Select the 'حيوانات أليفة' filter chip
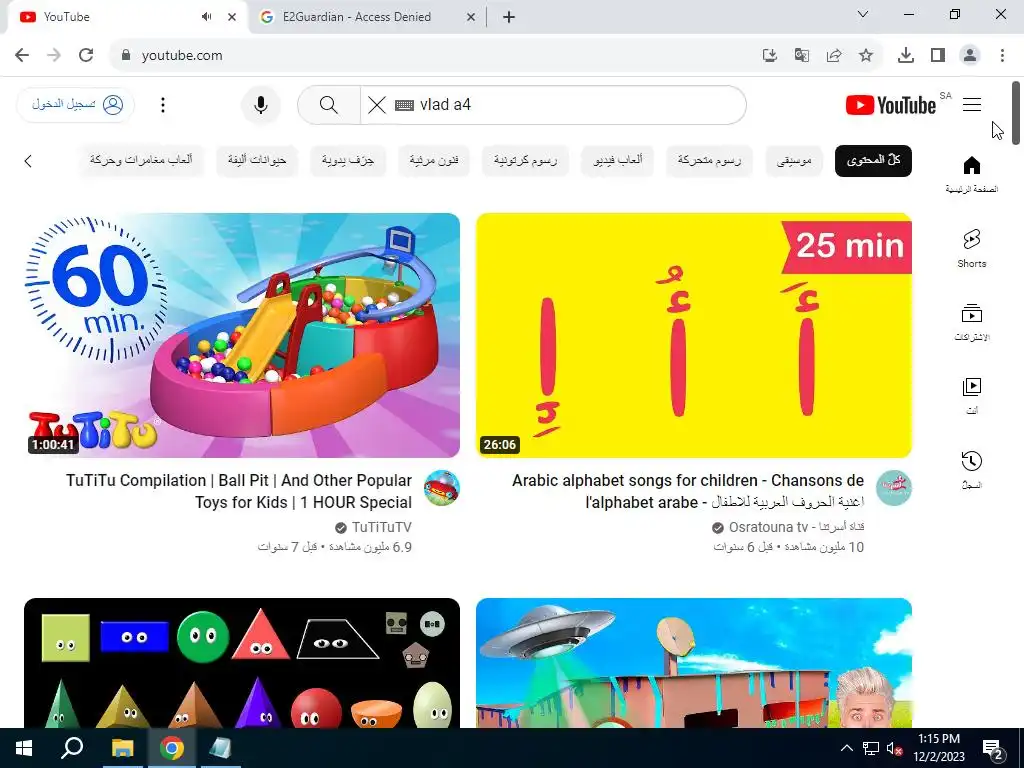The image size is (1024, 768). [257, 161]
